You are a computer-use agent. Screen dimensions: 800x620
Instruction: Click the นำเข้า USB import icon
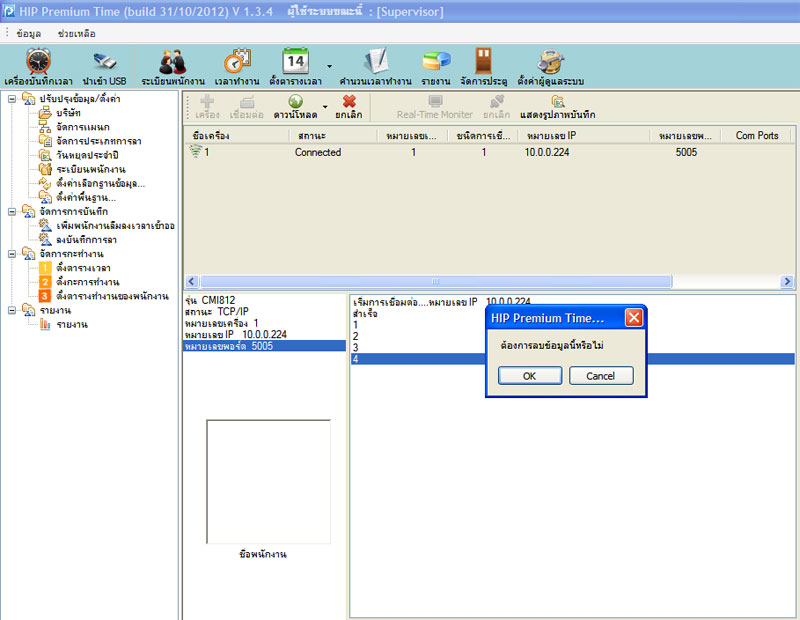tap(104, 67)
